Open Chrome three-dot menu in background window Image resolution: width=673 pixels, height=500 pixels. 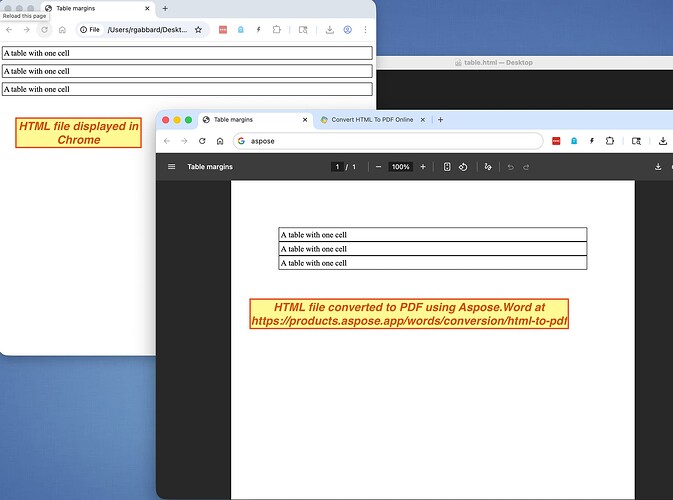365,30
